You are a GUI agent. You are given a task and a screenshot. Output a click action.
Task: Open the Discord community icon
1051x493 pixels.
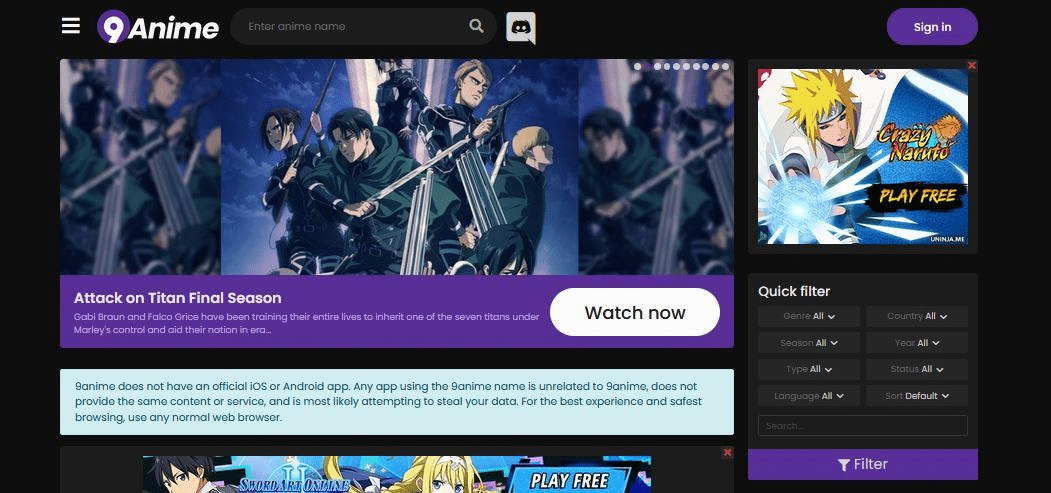click(x=521, y=27)
